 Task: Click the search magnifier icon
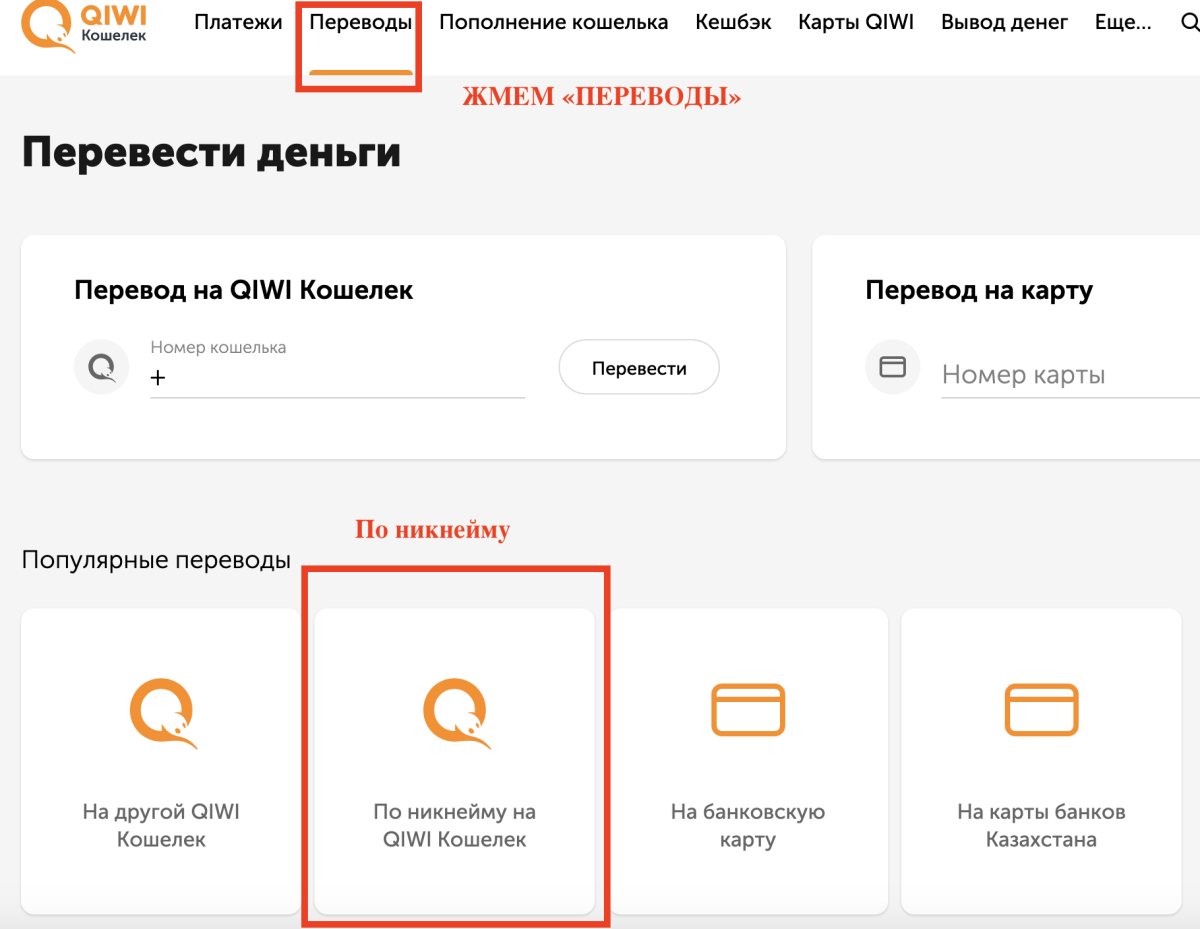[1190, 22]
